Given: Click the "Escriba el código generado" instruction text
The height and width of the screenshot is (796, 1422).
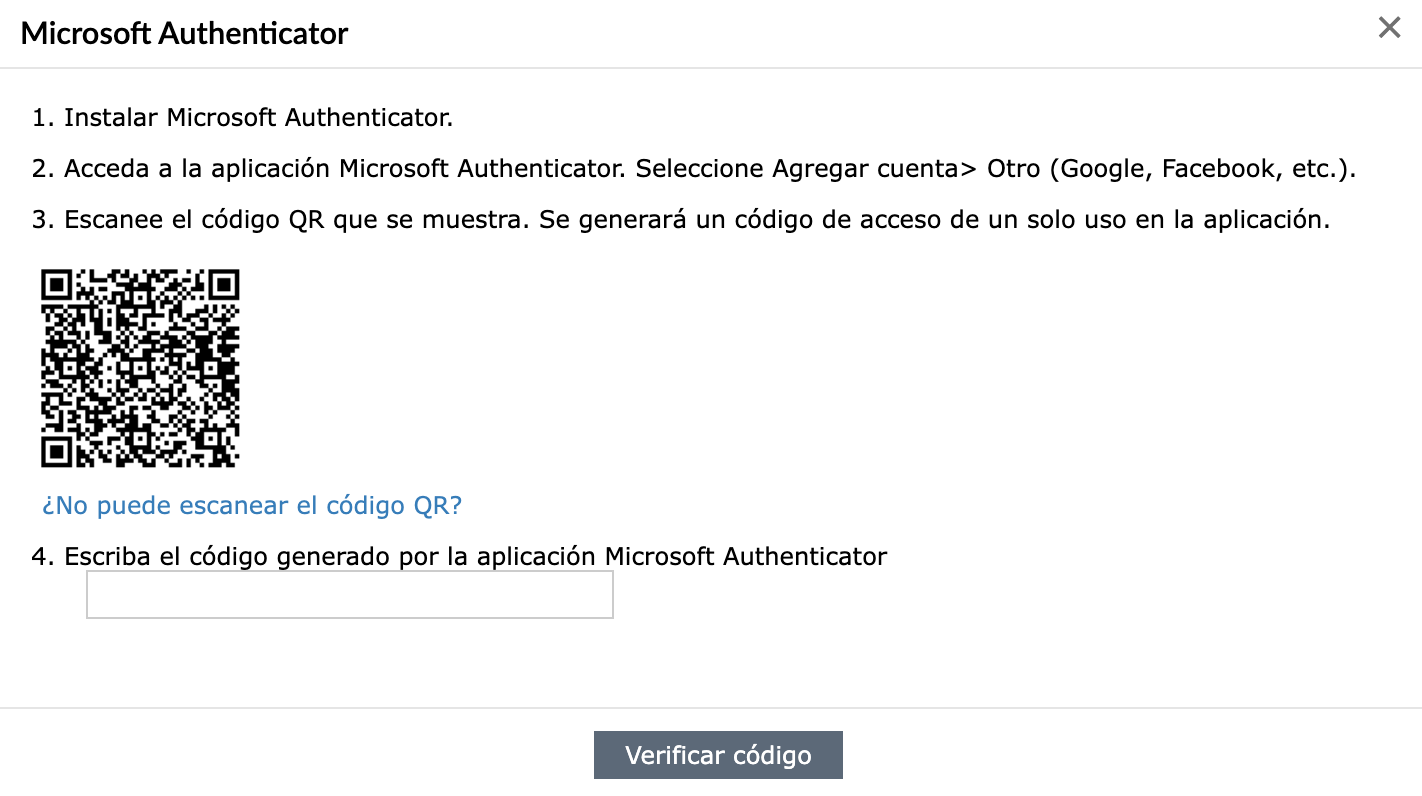Looking at the screenshot, I should pyautogui.click(x=475, y=556).
